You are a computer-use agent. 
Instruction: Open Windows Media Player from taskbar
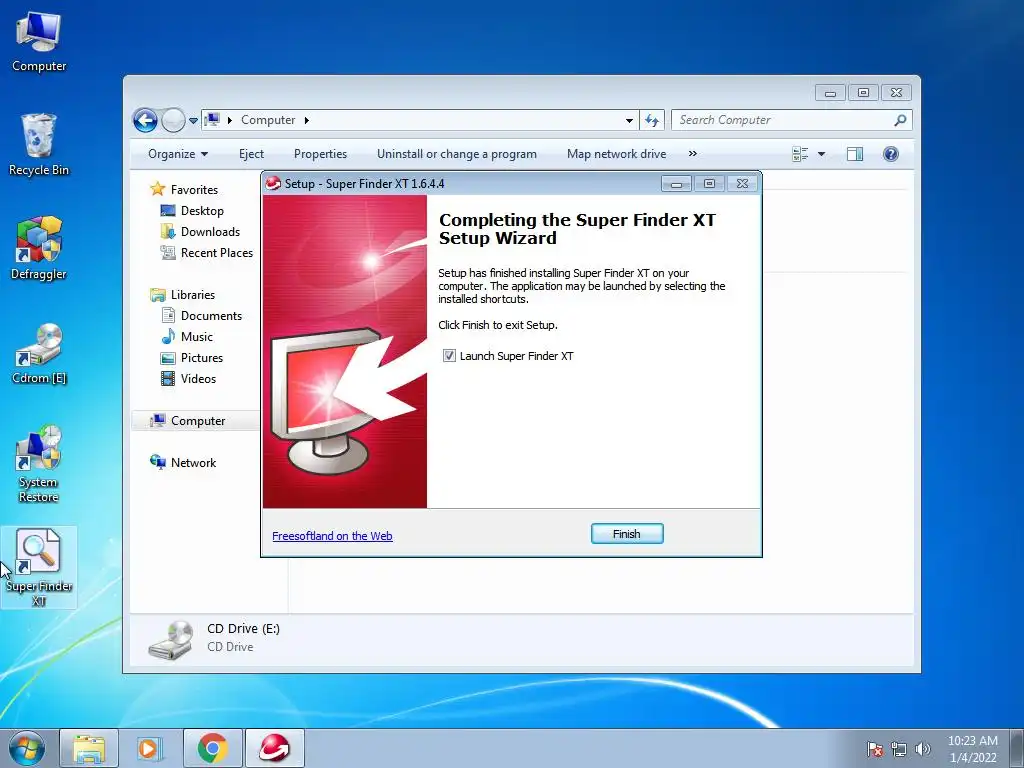coord(150,748)
